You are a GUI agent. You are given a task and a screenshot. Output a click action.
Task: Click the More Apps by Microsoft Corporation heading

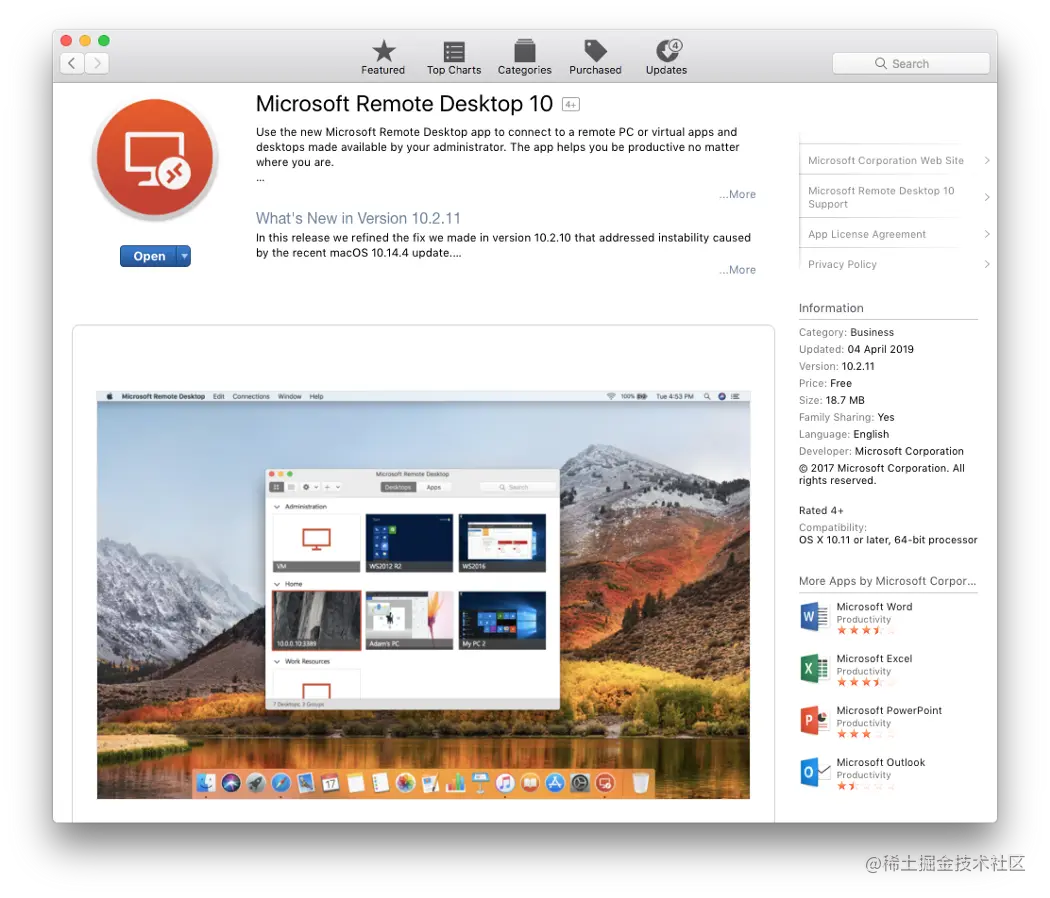(887, 581)
